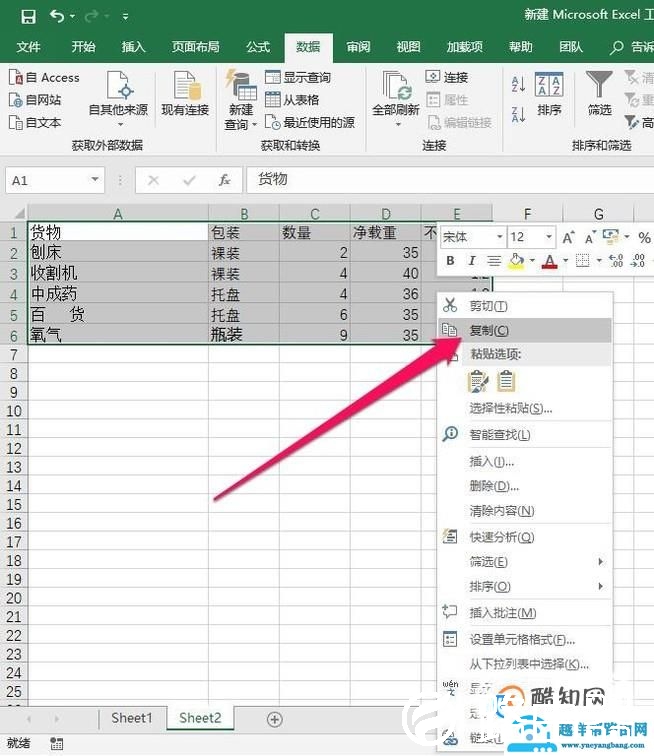
Task: Select 剪切(T) in context menu
Action: 525,306
